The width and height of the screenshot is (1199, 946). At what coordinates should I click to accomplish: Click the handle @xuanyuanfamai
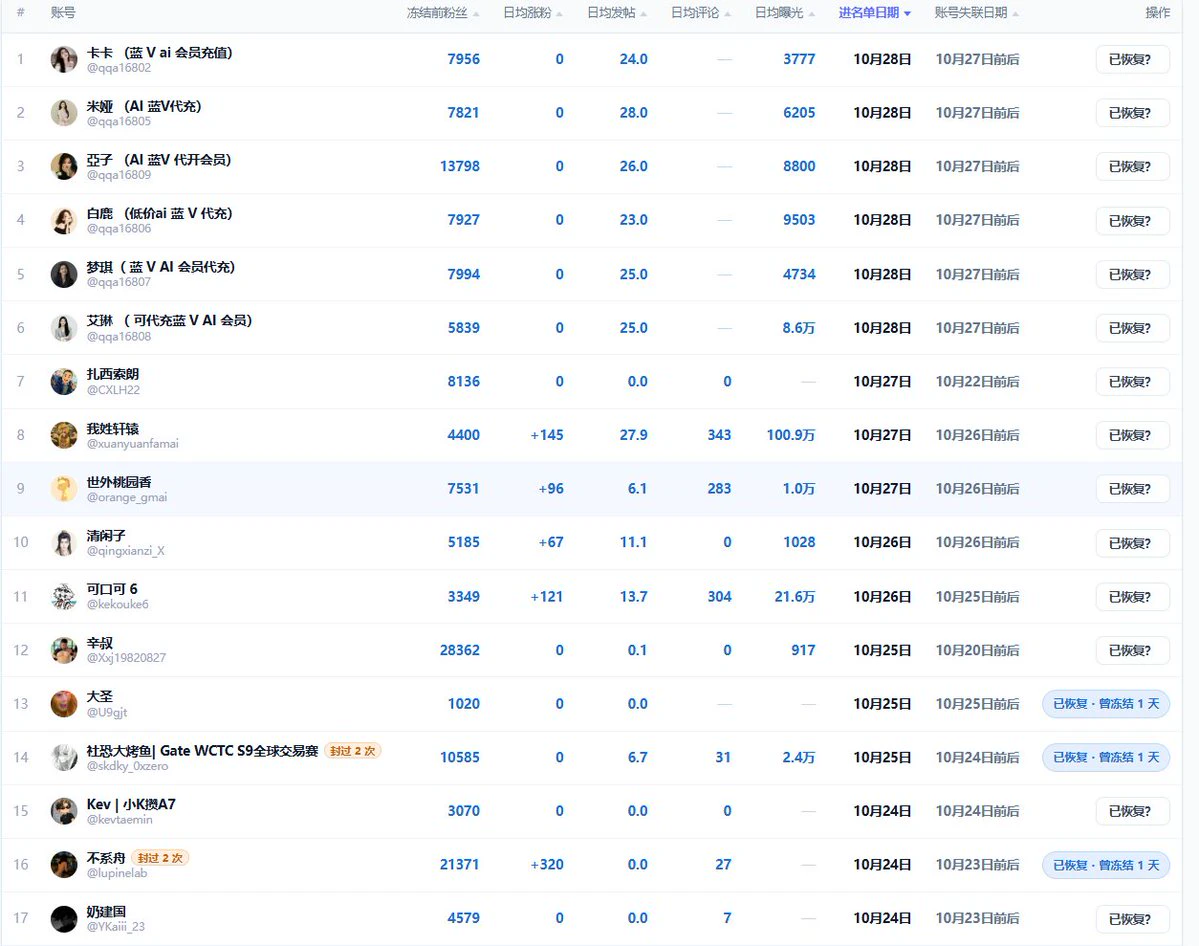click(x=132, y=444)
